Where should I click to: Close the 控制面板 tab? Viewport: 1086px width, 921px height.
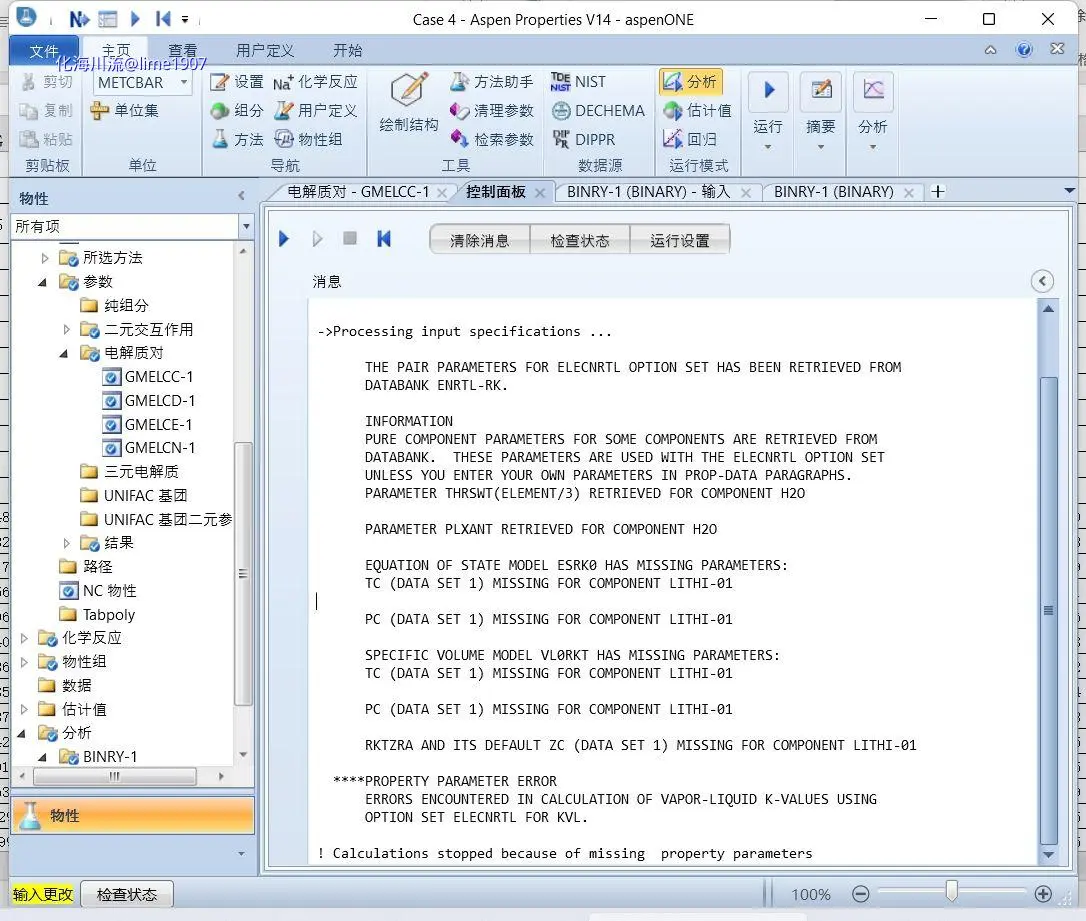pyautogui.click(x=540, y=193)
